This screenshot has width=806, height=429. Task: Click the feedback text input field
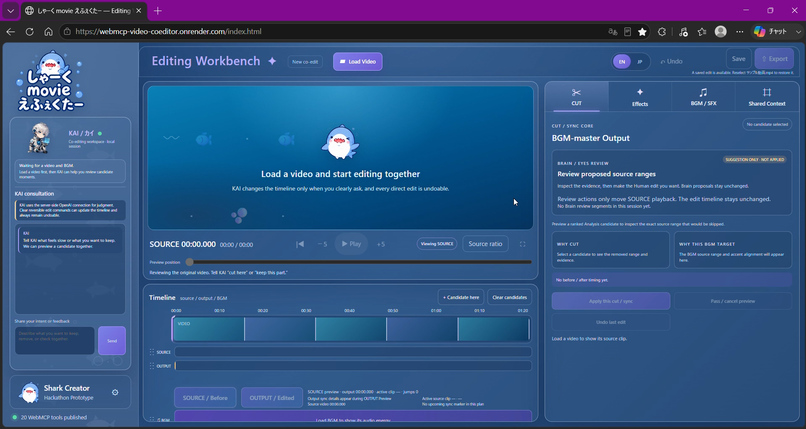(x=54, y=340)
